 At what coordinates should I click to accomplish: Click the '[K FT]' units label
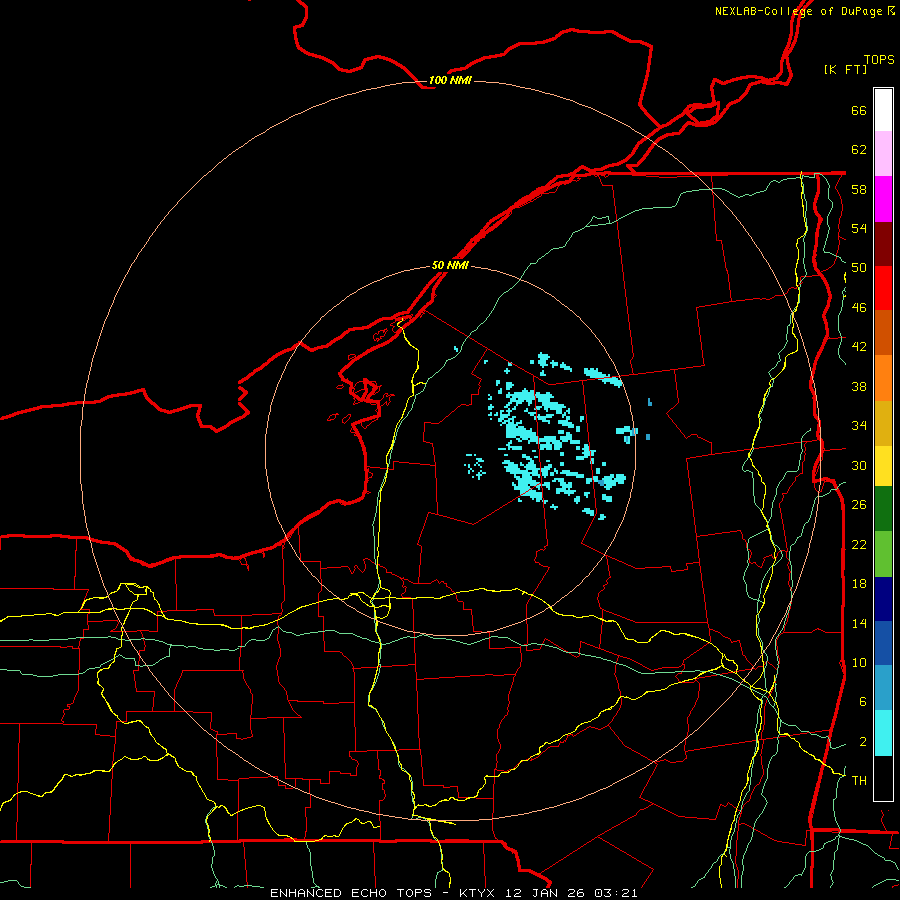[x=845, y=69]
